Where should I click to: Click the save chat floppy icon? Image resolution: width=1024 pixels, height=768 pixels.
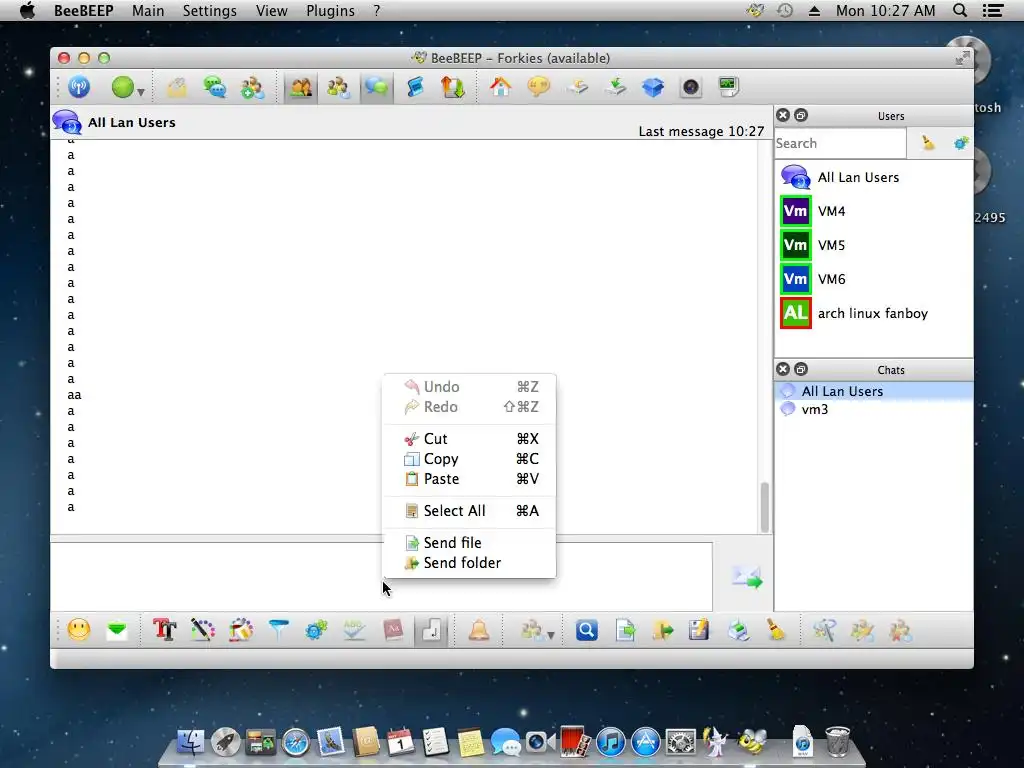point(699,630)
